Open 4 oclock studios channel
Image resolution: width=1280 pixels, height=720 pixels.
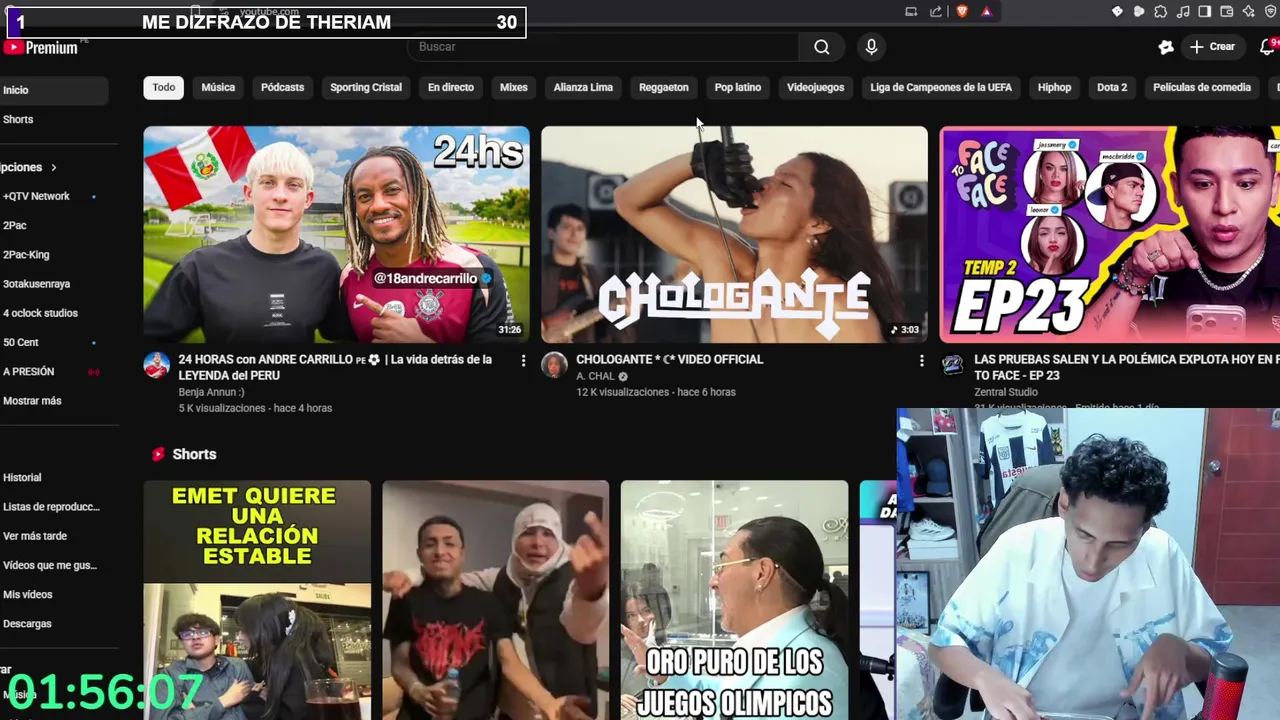[x=40, y=313]
